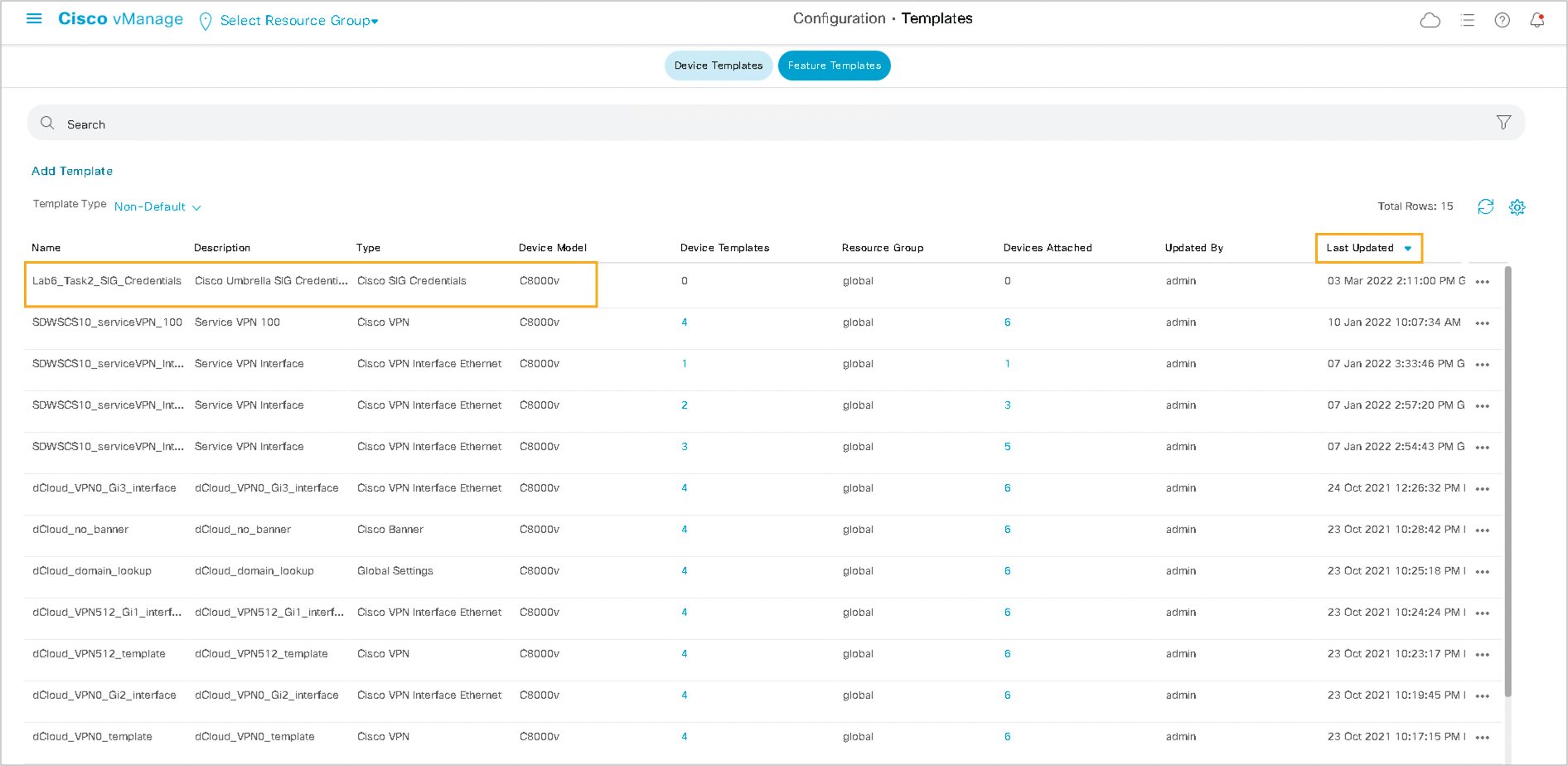The width and height of the screenshot is (1568, 766).
Task: Sort by Name column header
Action: pos(46,248)
